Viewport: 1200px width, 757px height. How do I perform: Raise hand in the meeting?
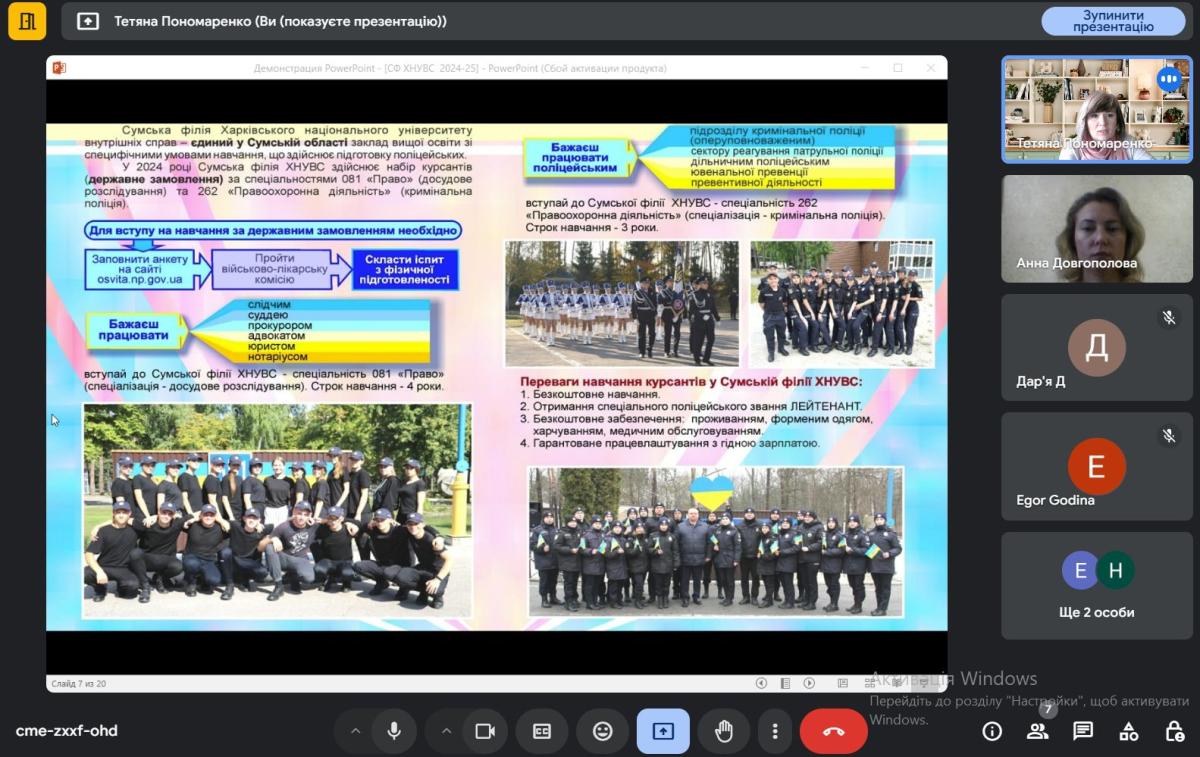point(724,731)
